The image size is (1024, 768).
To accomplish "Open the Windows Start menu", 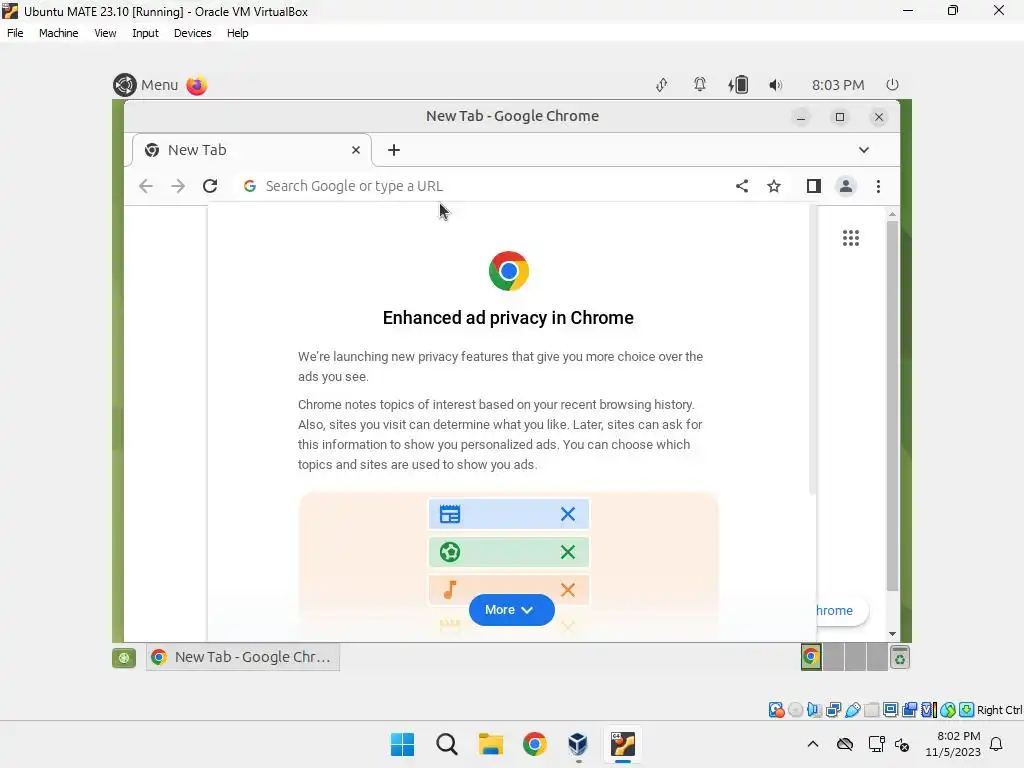I will (x=402, y=744).
